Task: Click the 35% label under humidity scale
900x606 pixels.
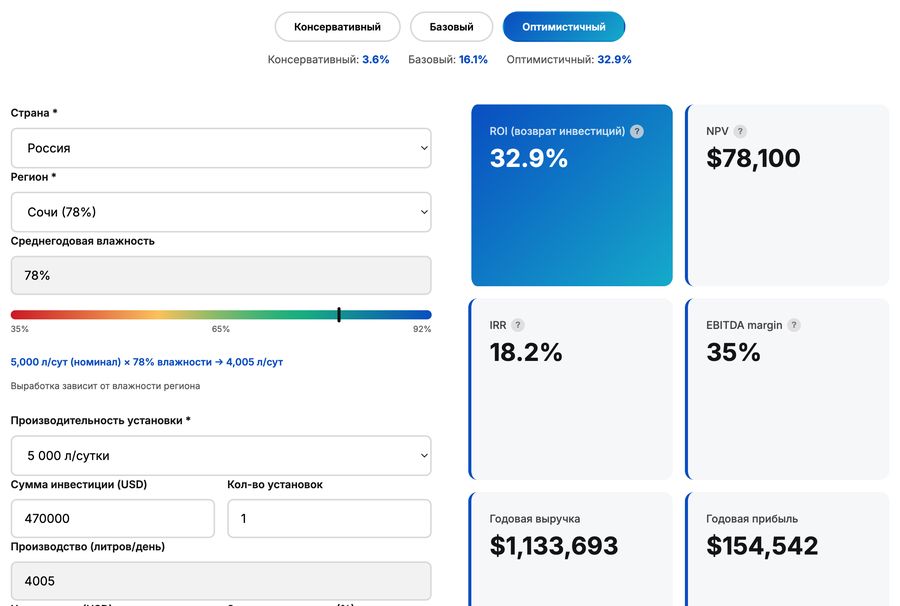Action: 20,329
